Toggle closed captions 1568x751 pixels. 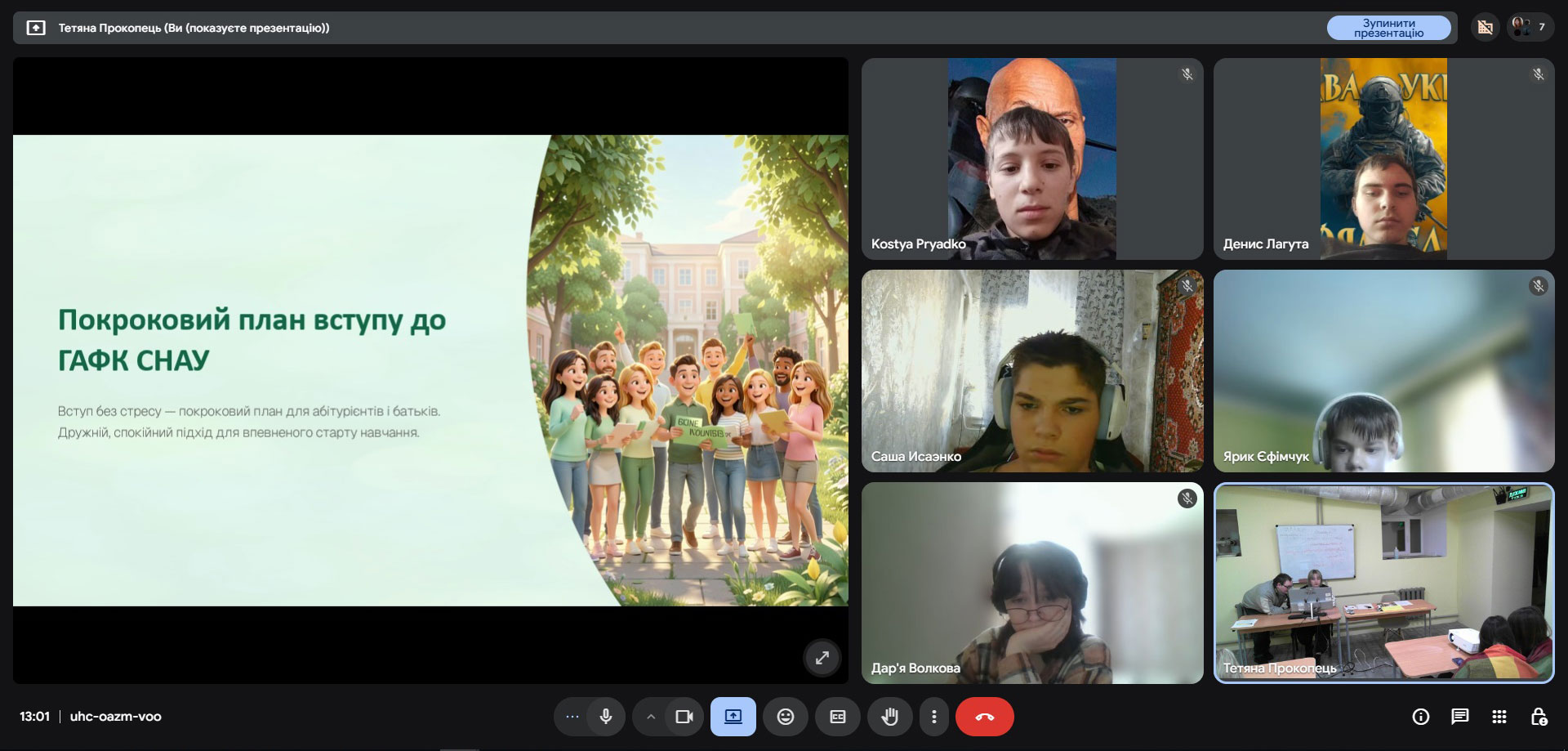tap(837, 717)
